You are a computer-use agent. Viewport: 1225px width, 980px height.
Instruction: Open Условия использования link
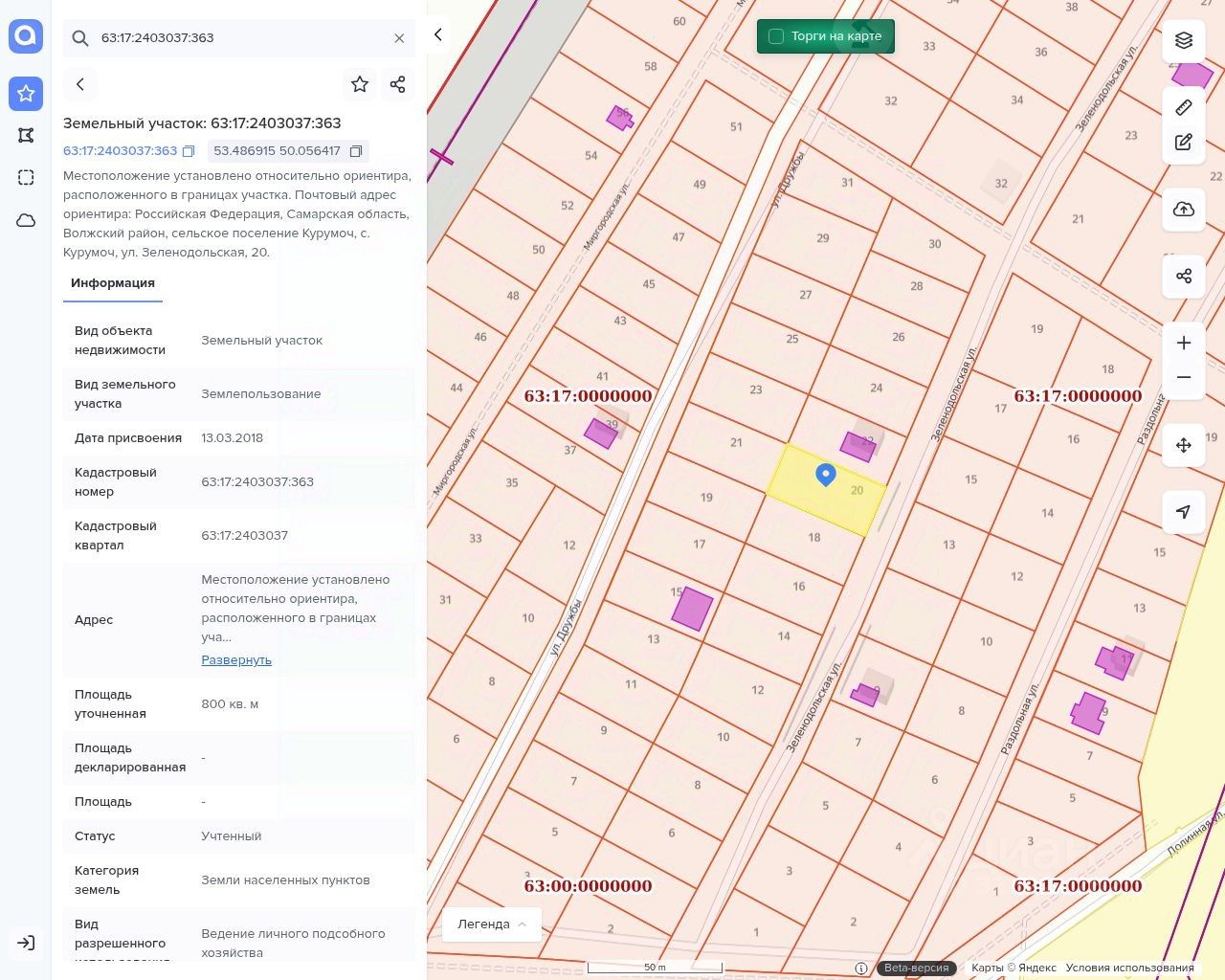[x=1130, y=968]
